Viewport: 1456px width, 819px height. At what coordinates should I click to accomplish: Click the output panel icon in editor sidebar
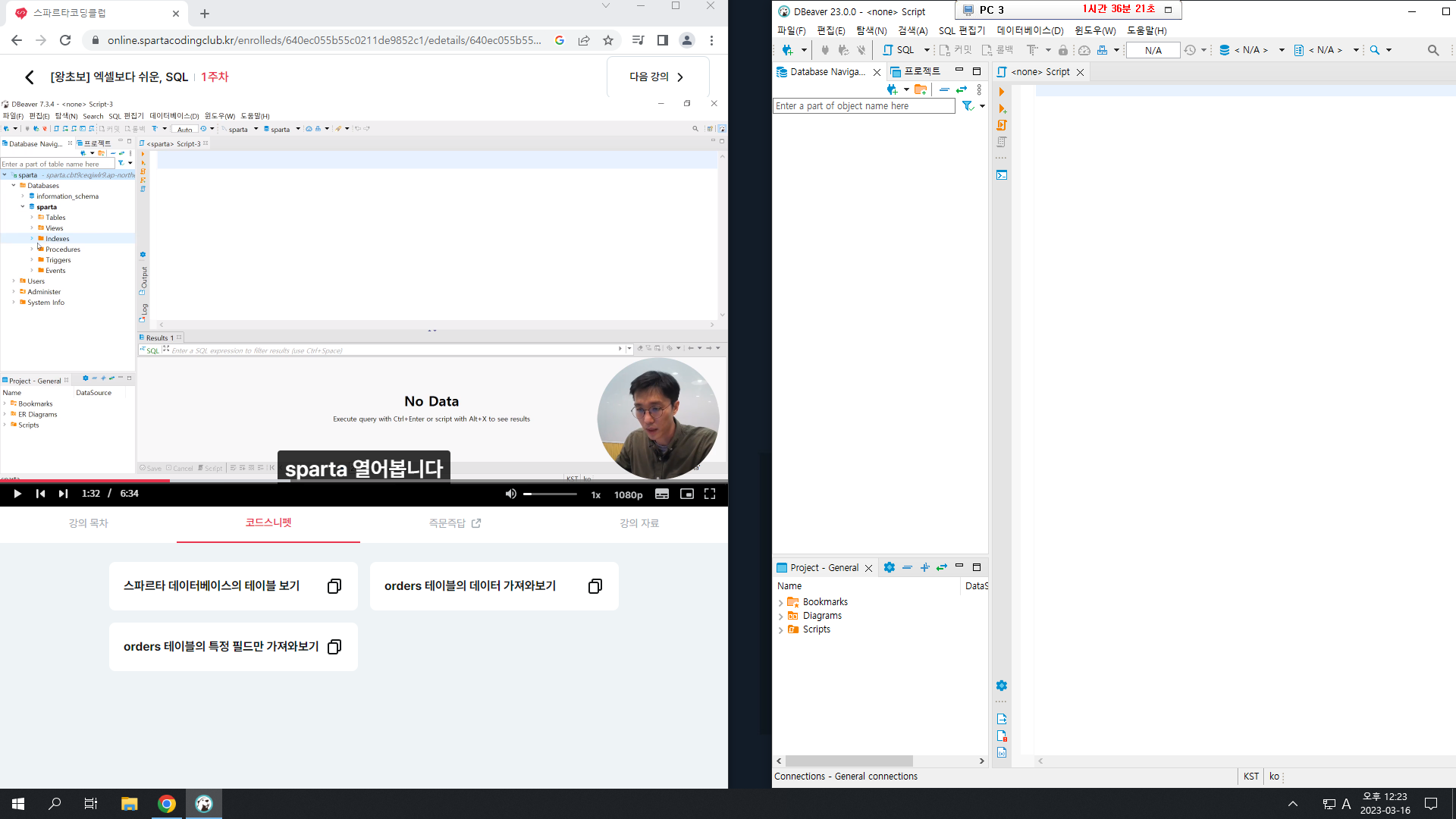pyautogui.click(x=1001, y=719)
